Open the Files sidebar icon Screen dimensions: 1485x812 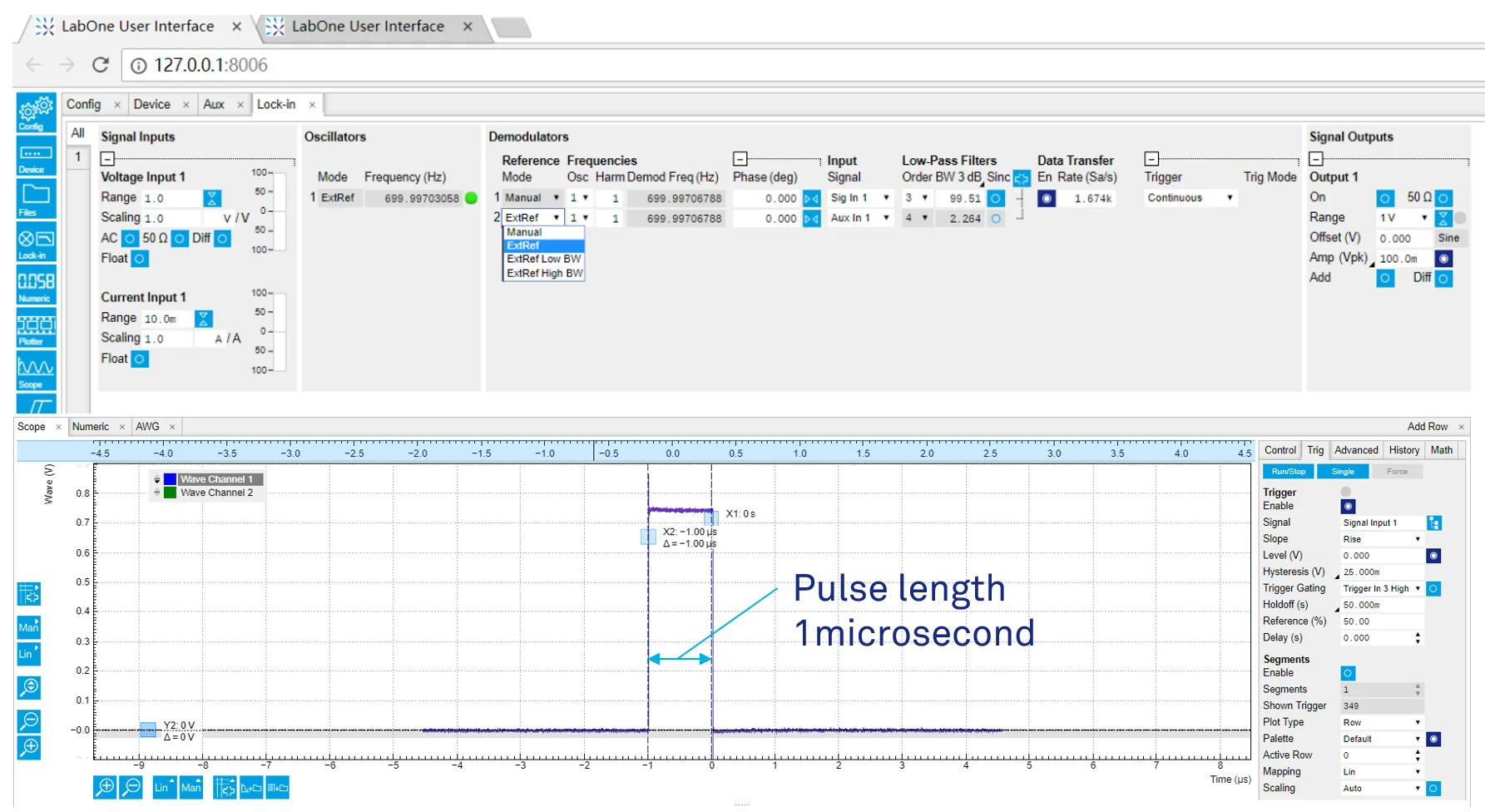[37, 199]
